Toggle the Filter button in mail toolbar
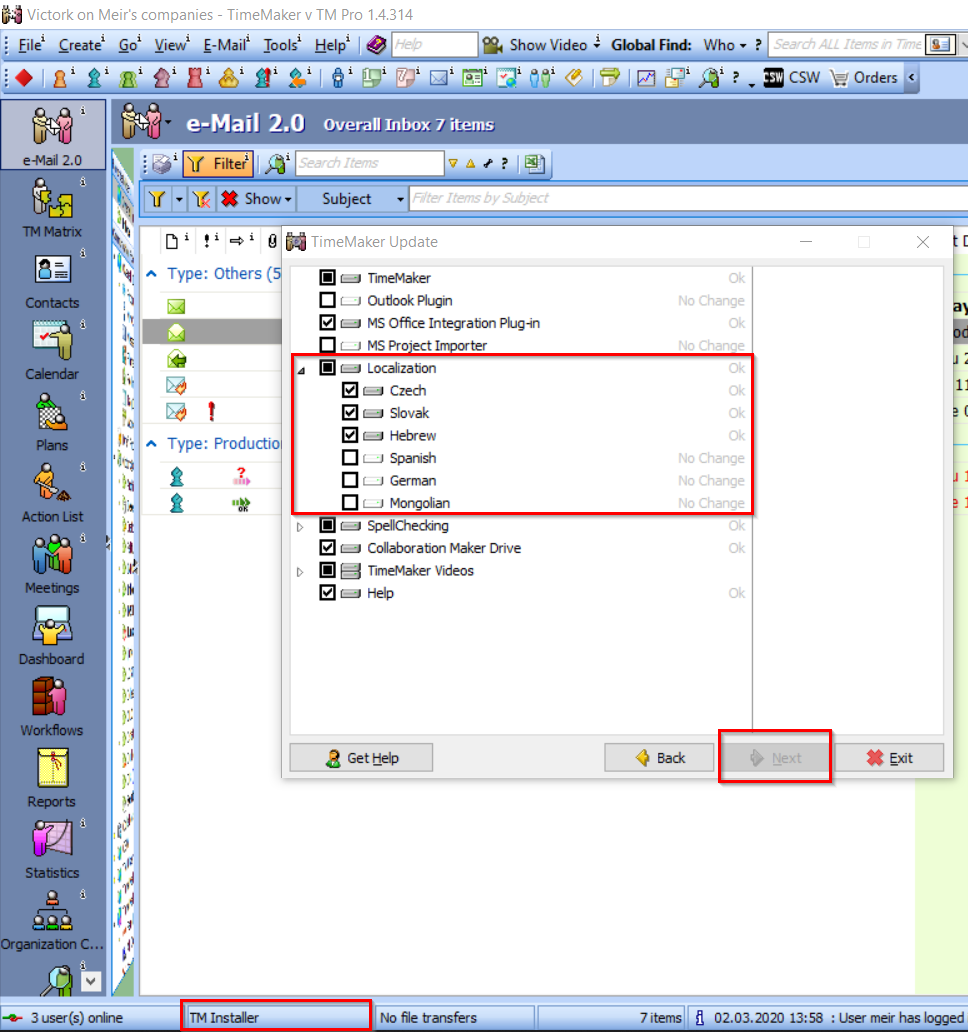 click(x=218, y=163)
